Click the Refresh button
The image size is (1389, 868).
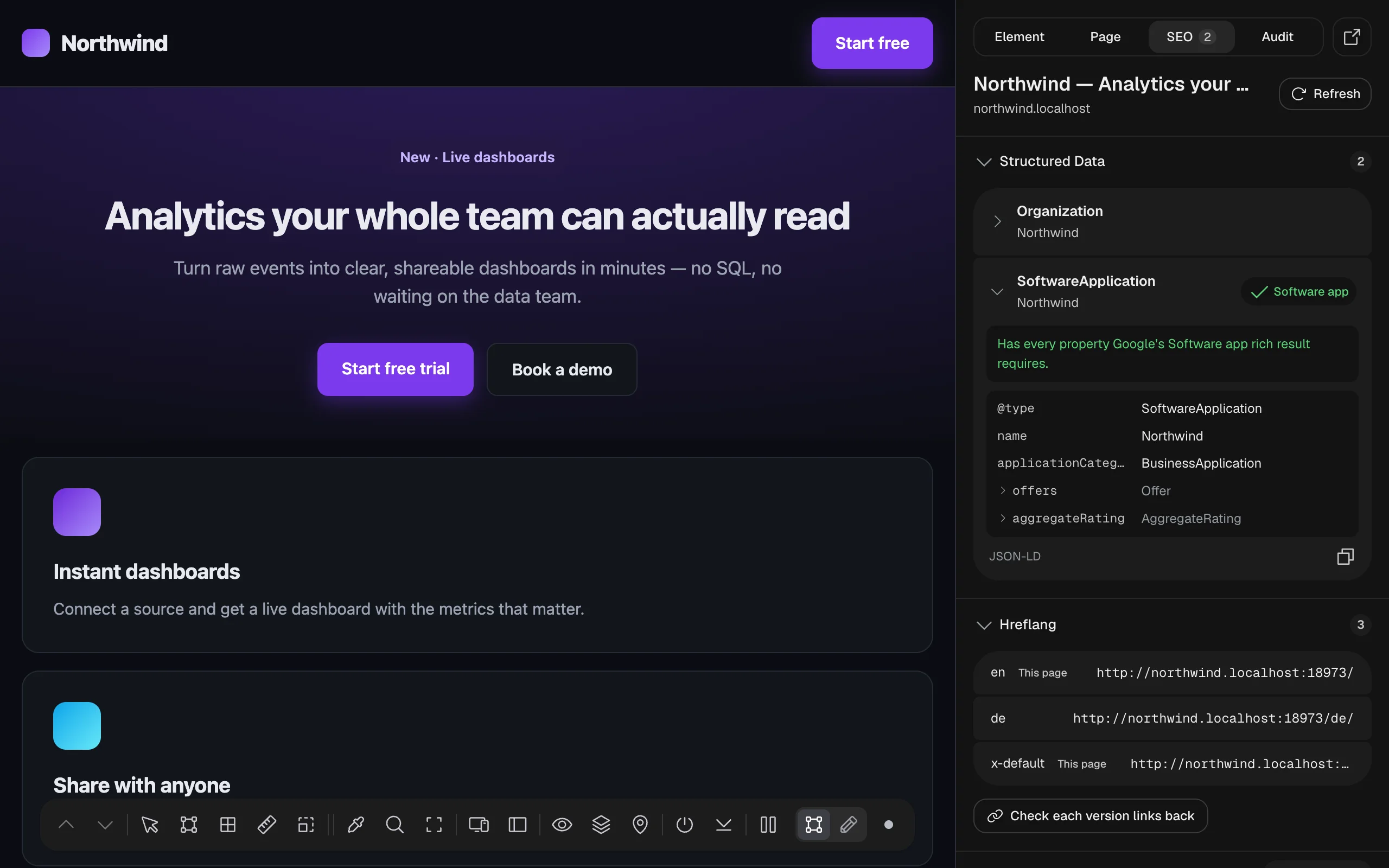point(1325,93)
